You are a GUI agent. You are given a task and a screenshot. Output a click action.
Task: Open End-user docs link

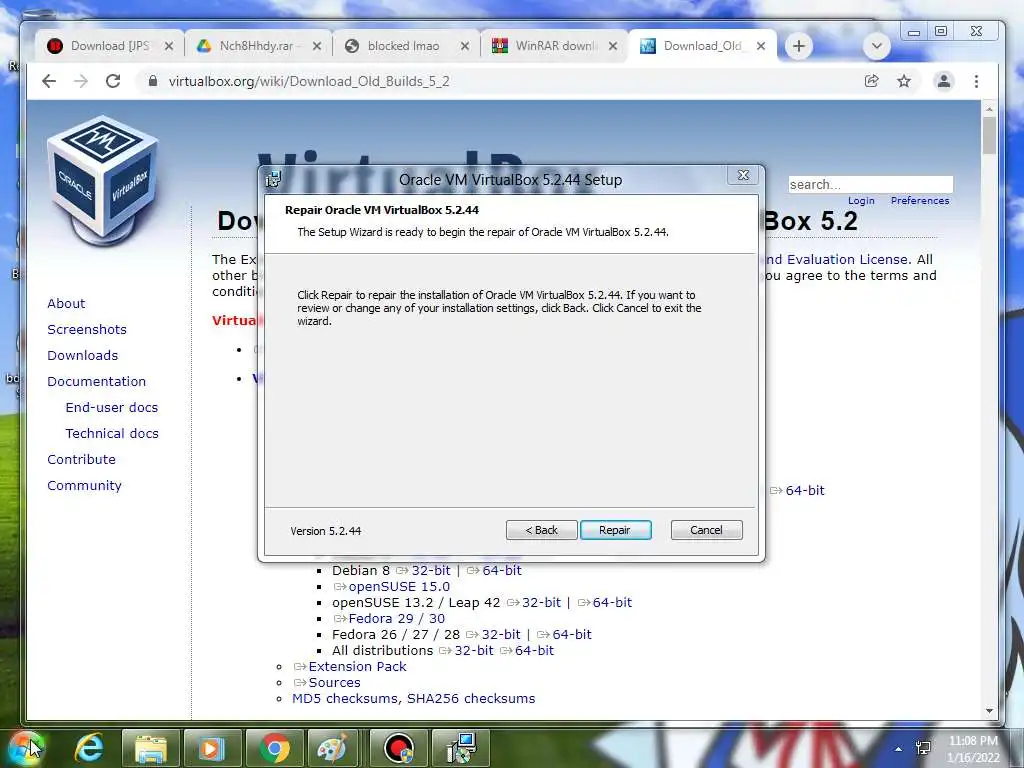pyautogui.click(x=112, y=408)
